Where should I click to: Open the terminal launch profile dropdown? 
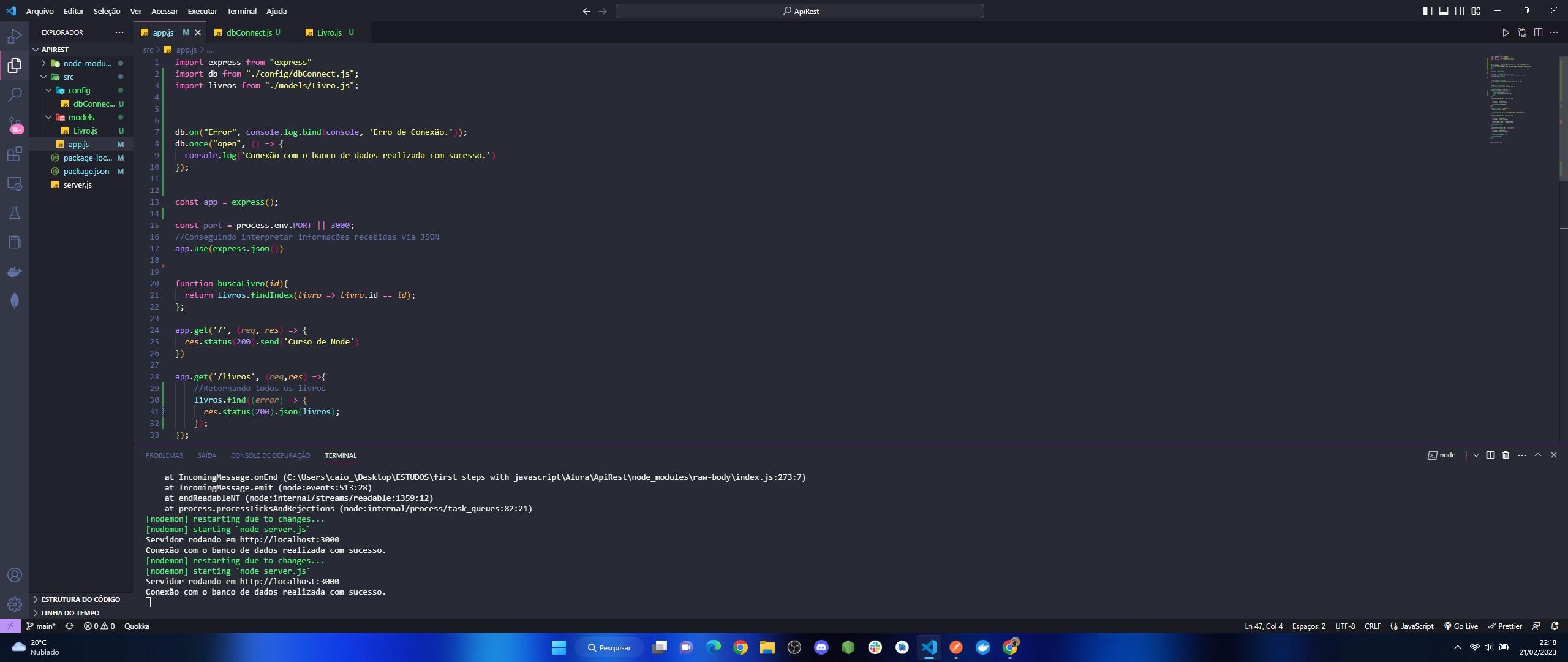(x=1476, y=455)
